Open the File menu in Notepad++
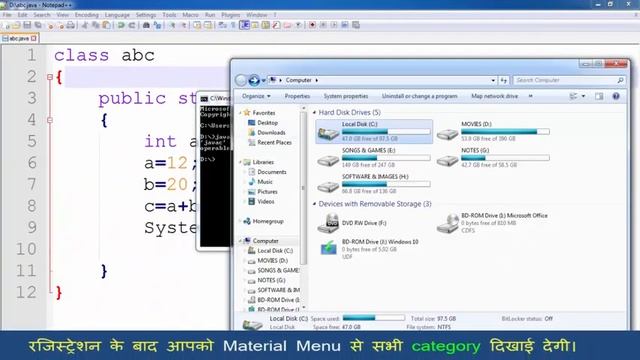 [x=7, y=15]
